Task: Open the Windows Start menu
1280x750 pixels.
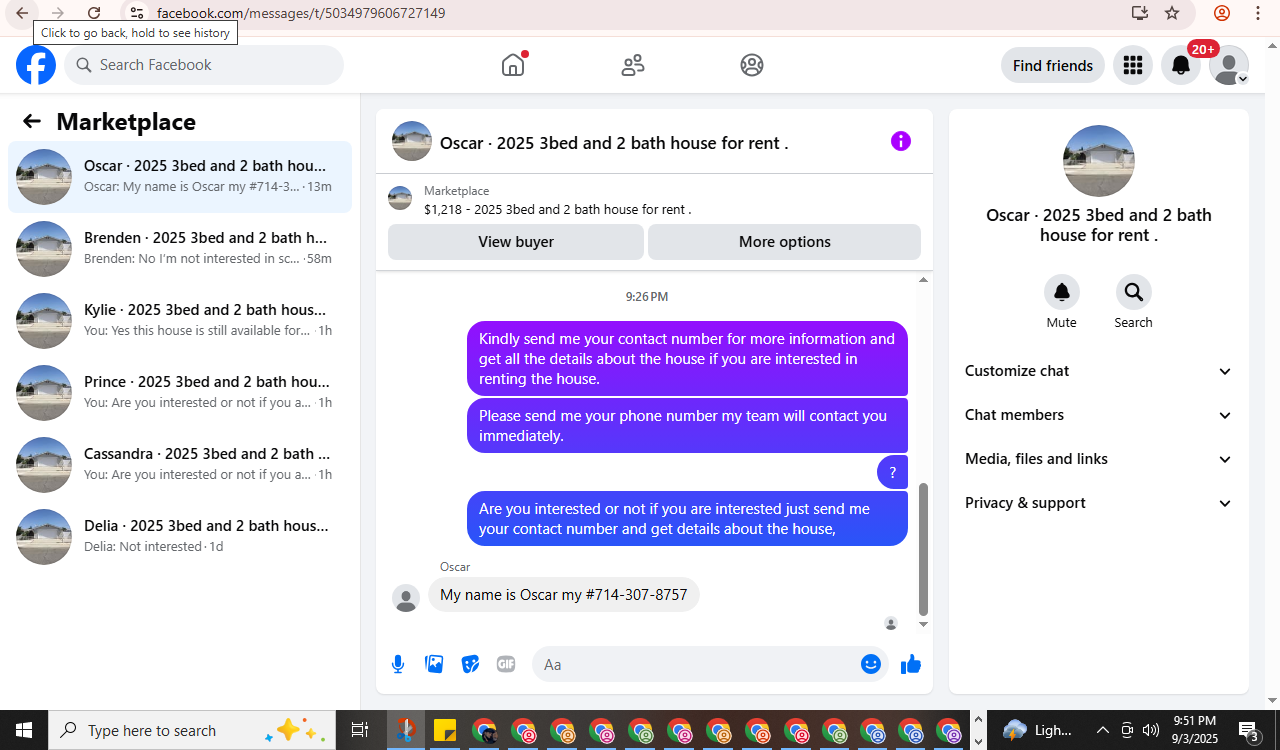Action: [24, 730]
